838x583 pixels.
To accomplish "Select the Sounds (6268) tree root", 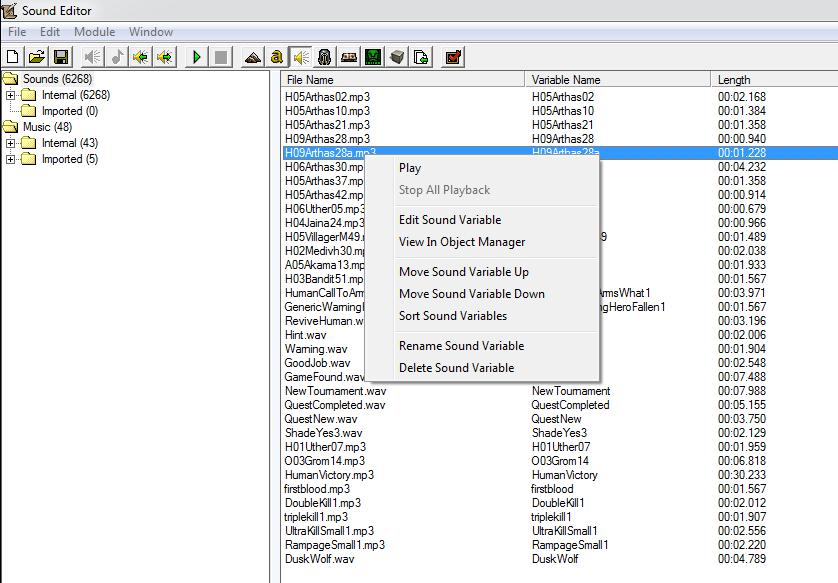I will pos(57,79).
